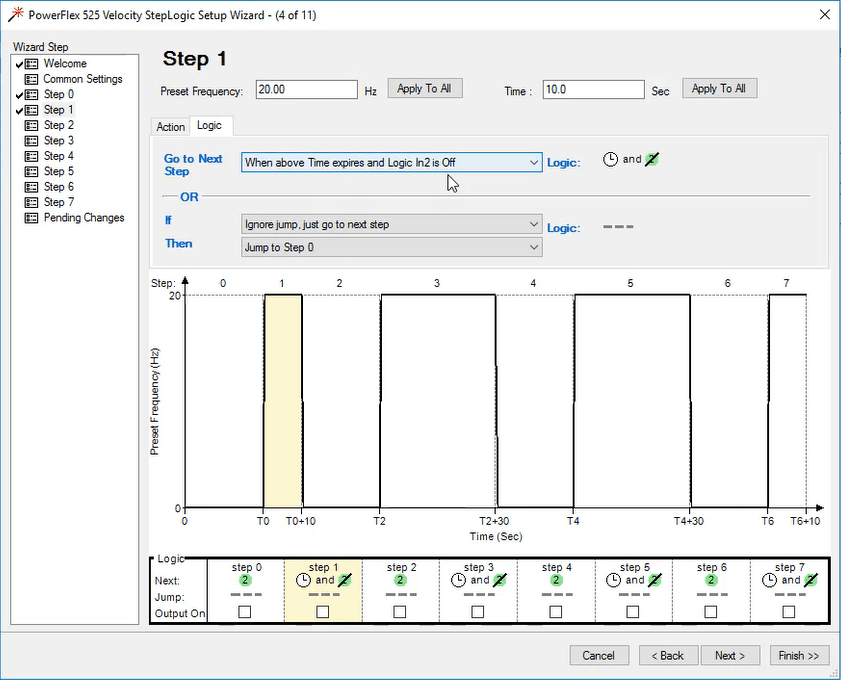
Task: Click the Welcome step list icon
Action: pos(32,64)
